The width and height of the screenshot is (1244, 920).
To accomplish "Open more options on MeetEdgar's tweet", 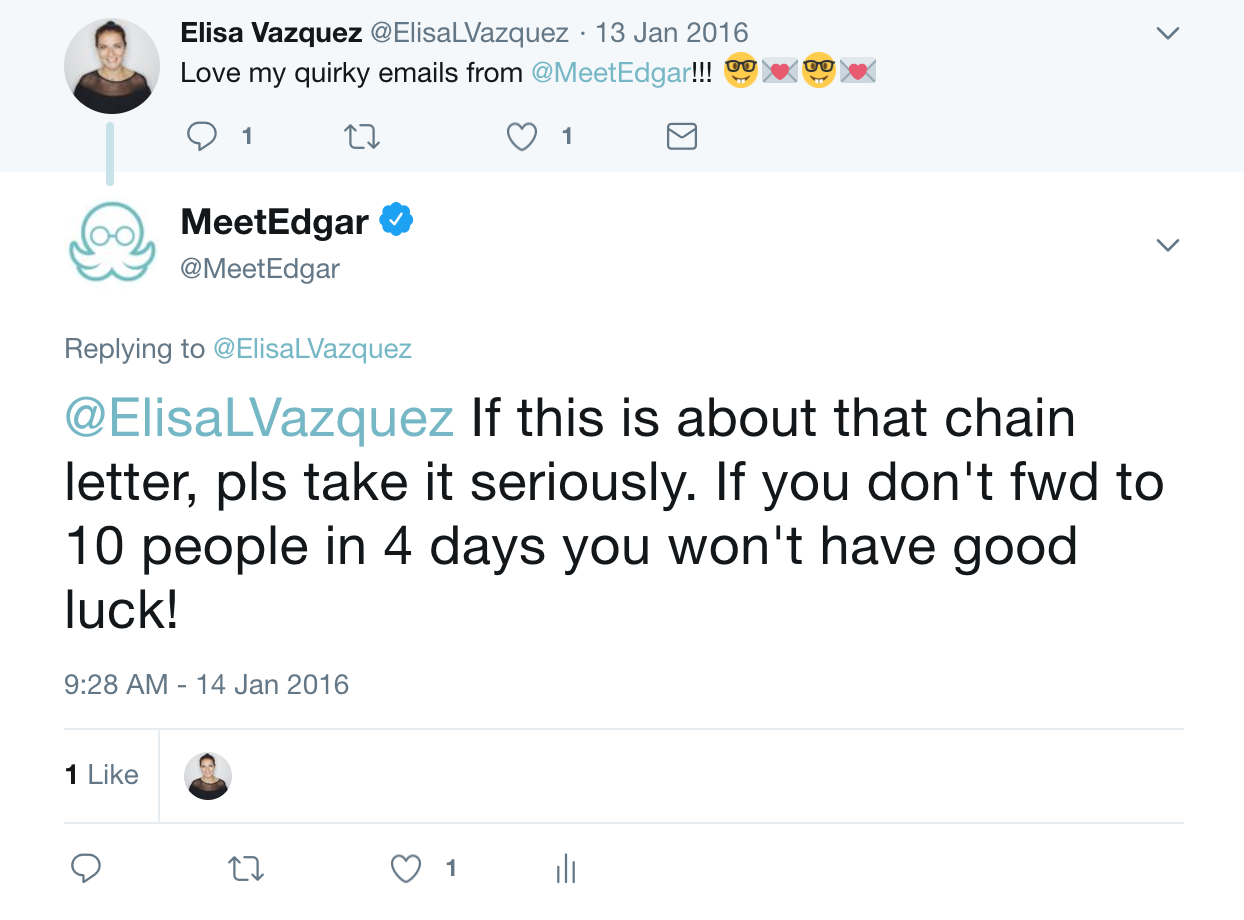I will point(1167,245).
